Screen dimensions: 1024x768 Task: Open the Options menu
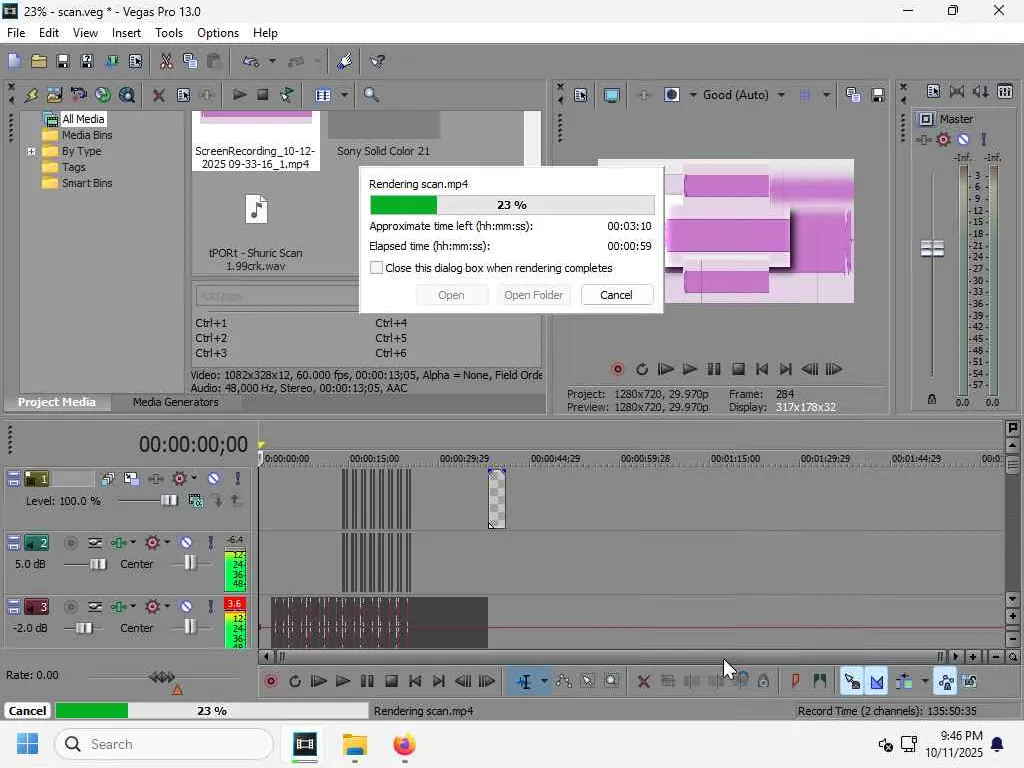217,33
